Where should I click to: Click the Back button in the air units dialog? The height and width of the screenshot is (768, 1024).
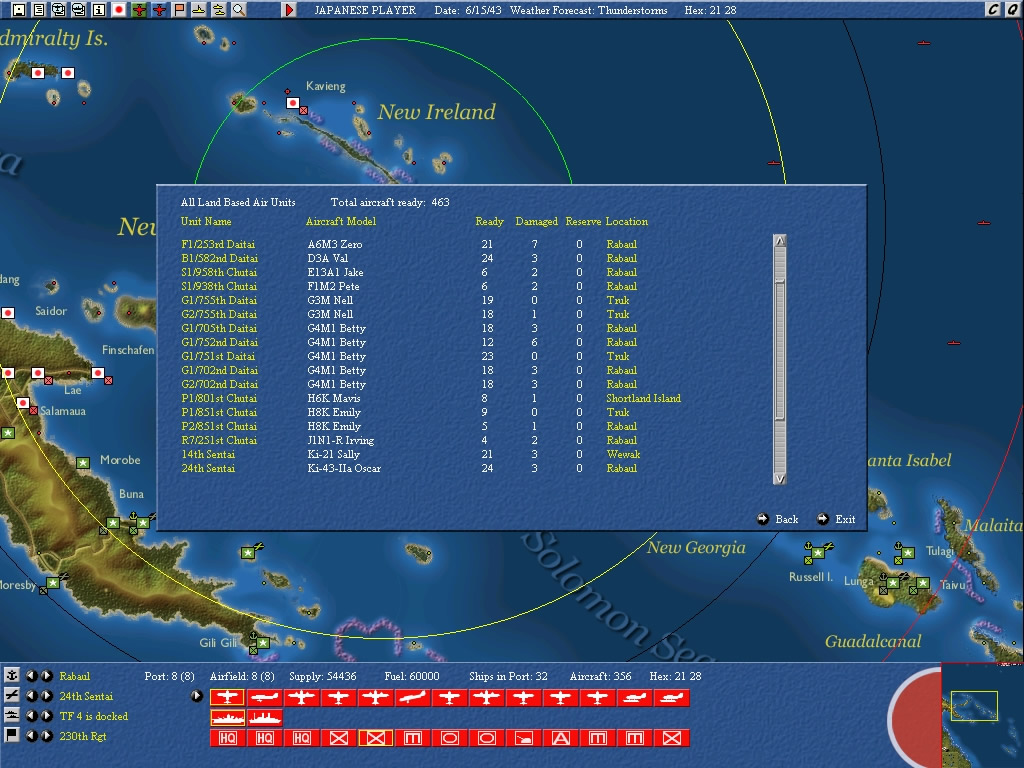[778, 519]
